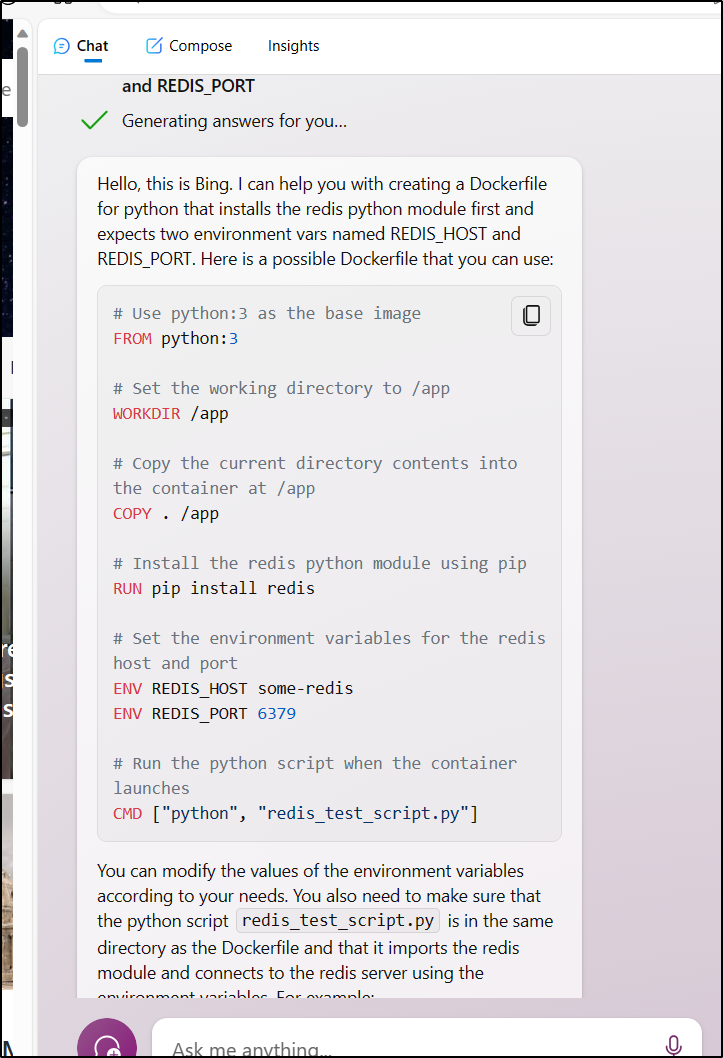
Task: Click the '# Run the python script' comment
Action: pos(315,775)
